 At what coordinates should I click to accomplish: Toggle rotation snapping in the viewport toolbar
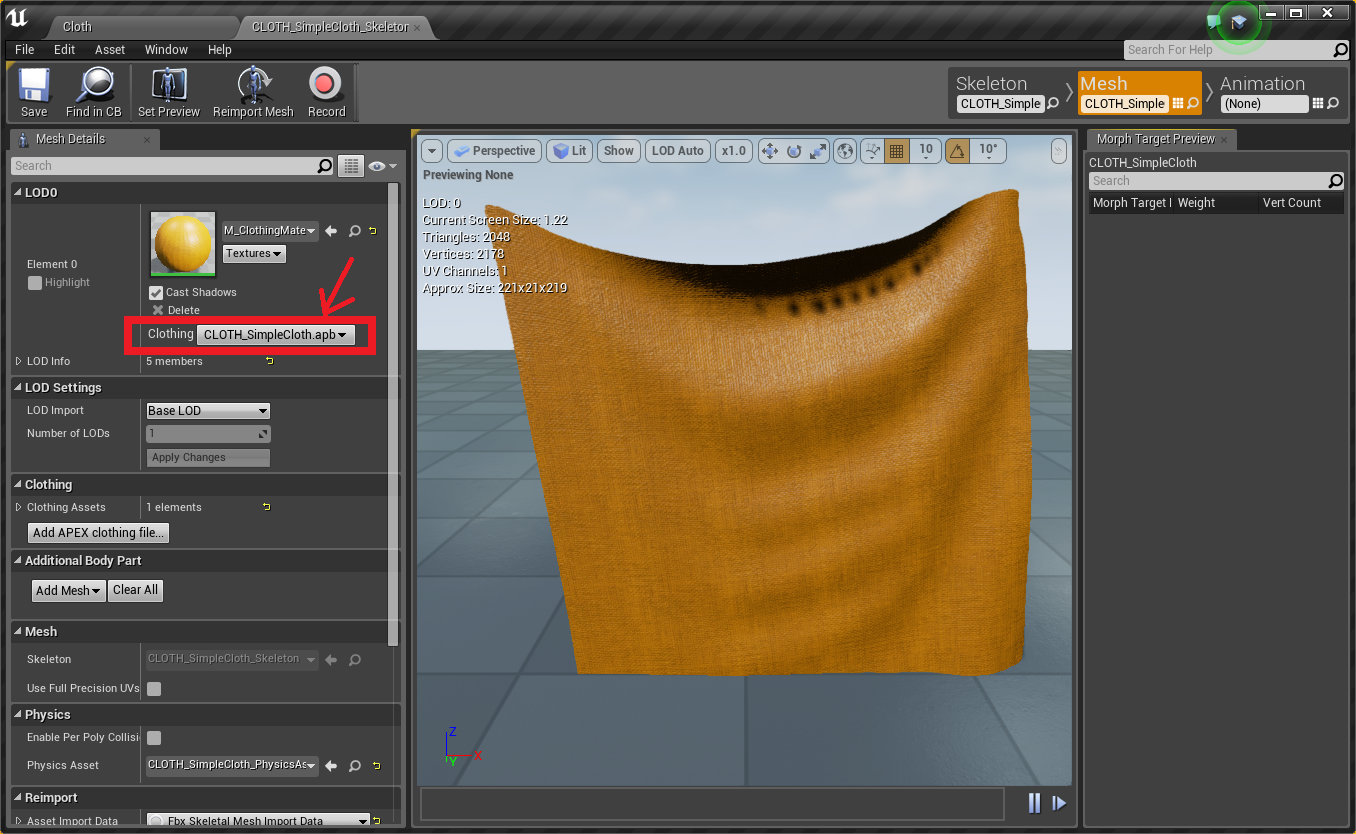(957, 151)
